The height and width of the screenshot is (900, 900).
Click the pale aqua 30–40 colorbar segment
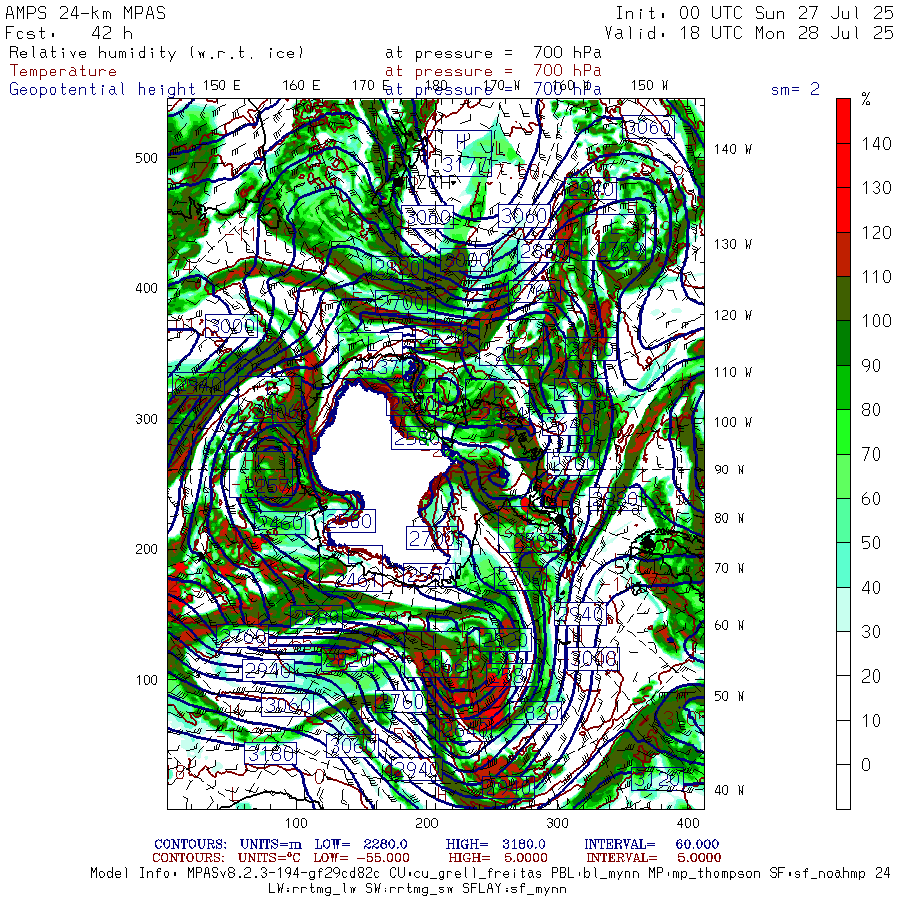click(x=843, y=610)
